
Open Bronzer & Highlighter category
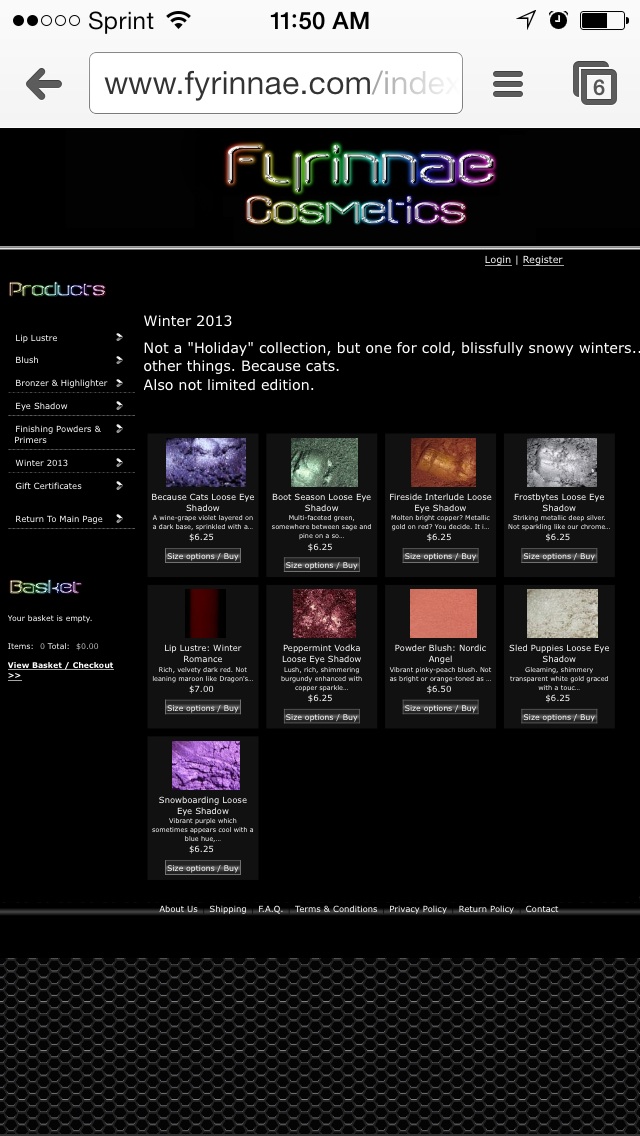coord(61,383)
